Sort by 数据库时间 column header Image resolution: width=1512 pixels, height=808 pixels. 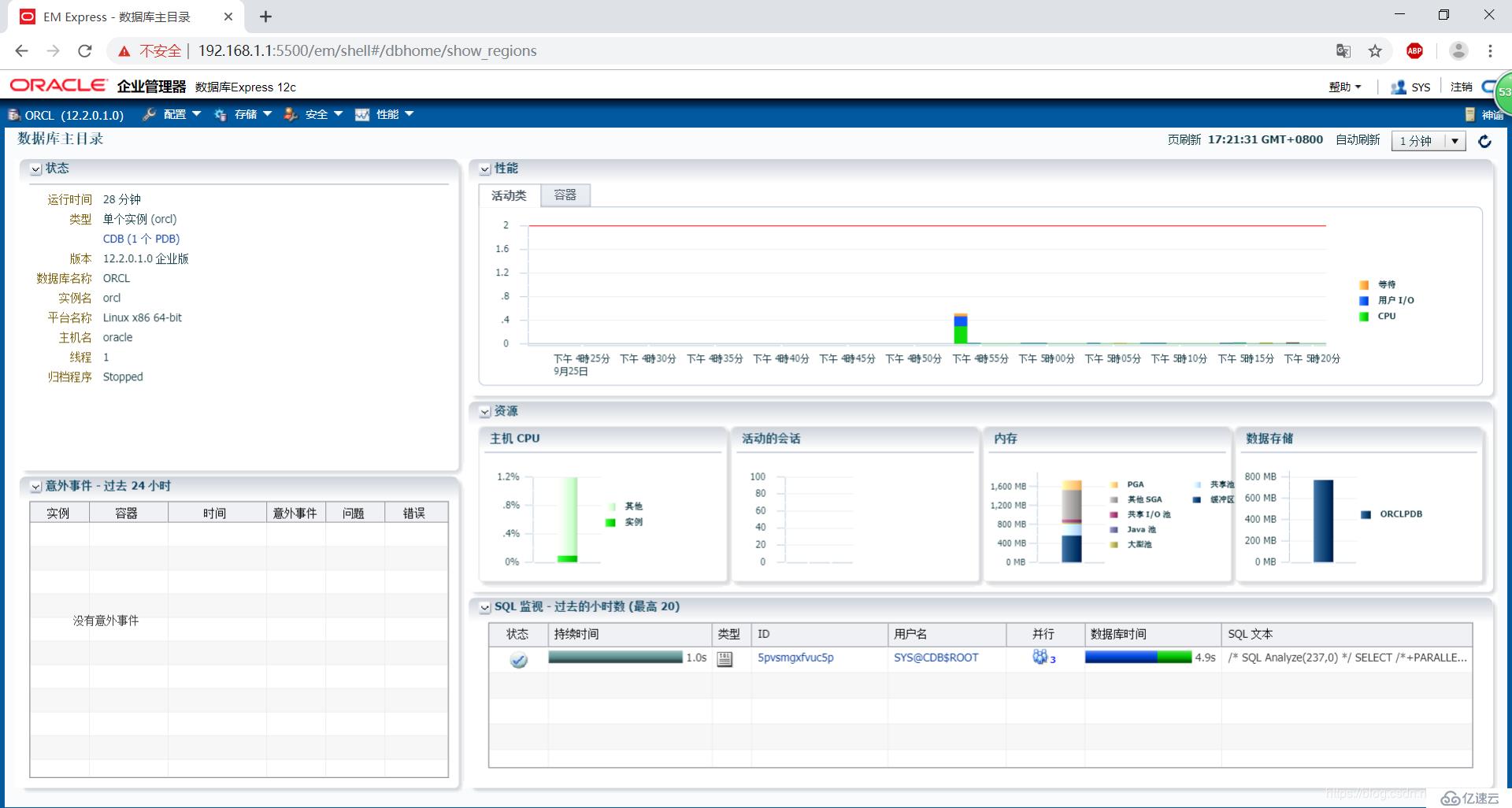tap(1153, 634)
